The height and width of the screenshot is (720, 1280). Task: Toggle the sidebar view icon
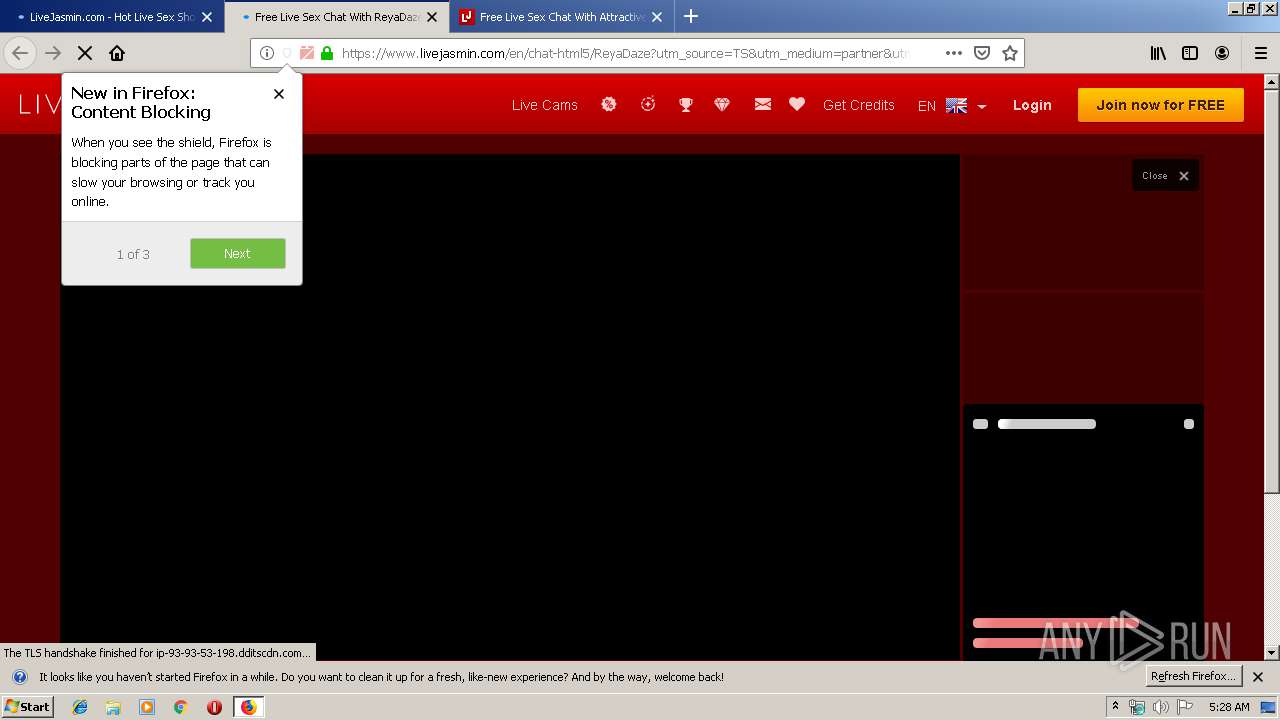pyautogui.click(x=1190, y=53)
